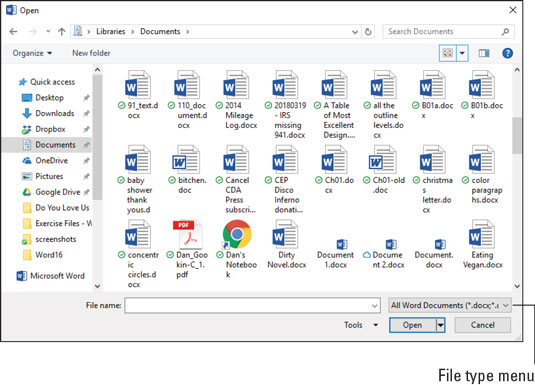Select the Ch01-old.doc thumbnail
This screenshot has height=385, width=535.
pos(383,160)
